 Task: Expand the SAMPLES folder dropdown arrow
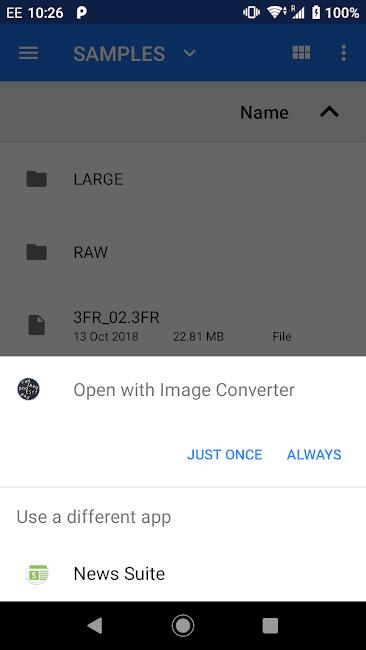click(189, 53)
